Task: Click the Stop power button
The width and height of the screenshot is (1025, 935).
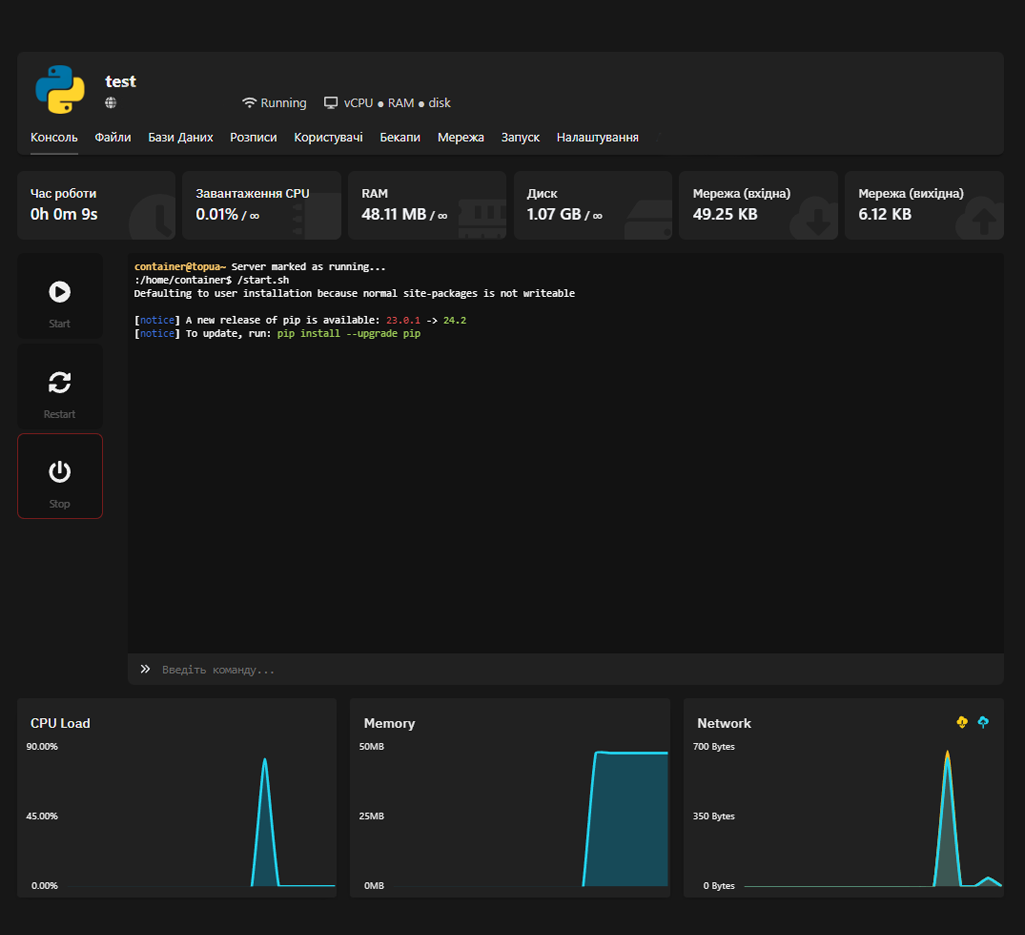Action: (x=60, y=472)
